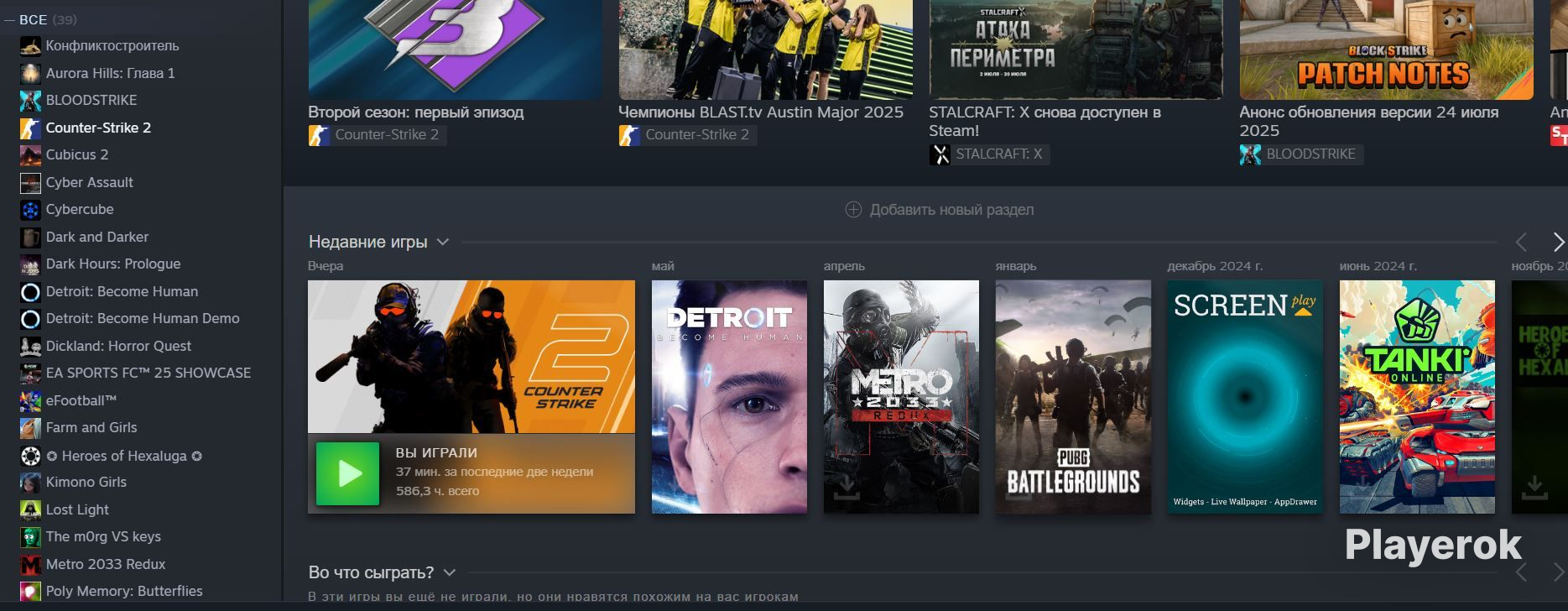Select the Farm and Girls icon
This screenshot has height=611, width=1568.
[30, 428]
